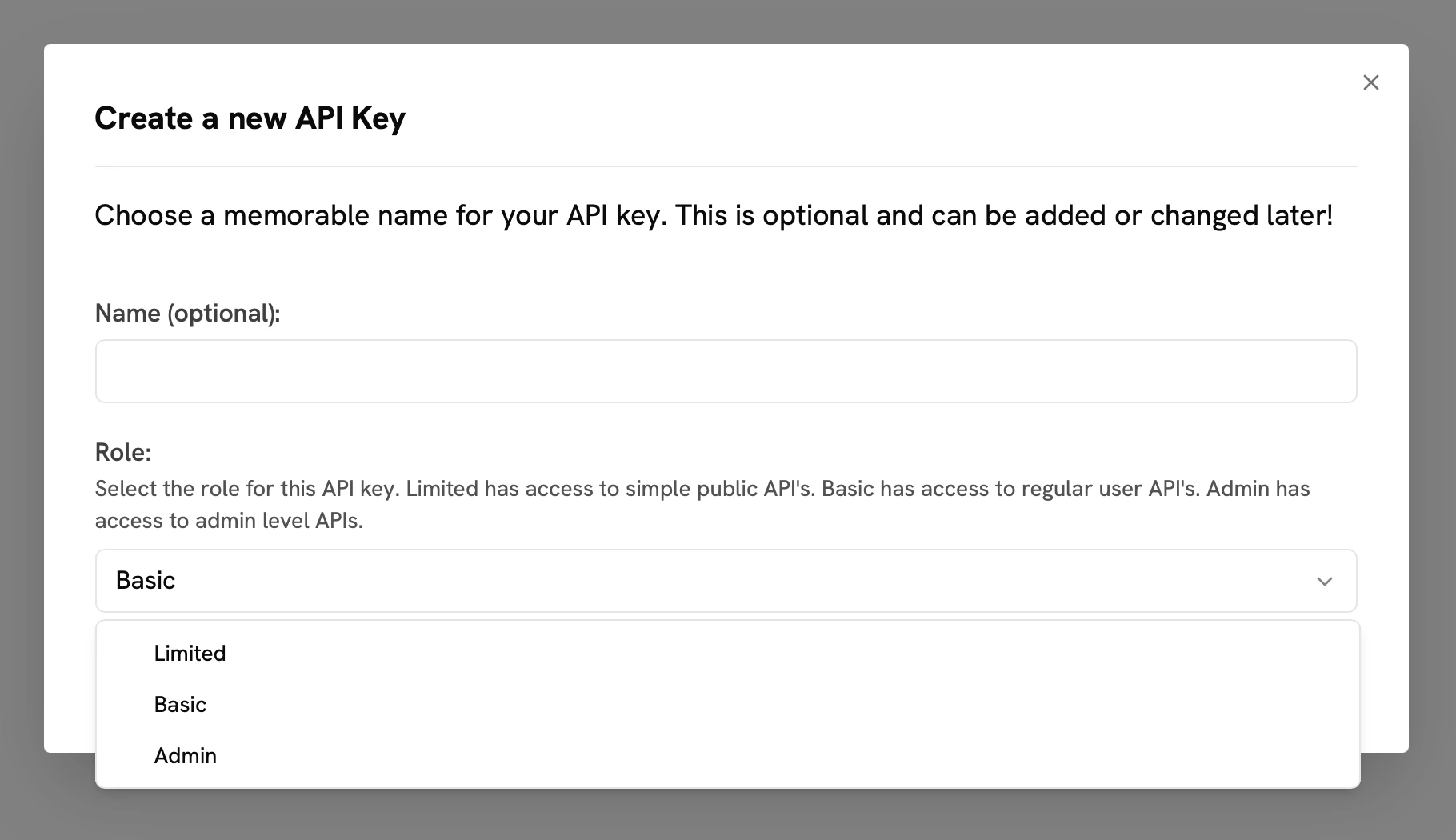The width and height of the screenshot is (1456, 840).
Task: Click the currently selected Basic role value
Action: [x=146, y=581]
